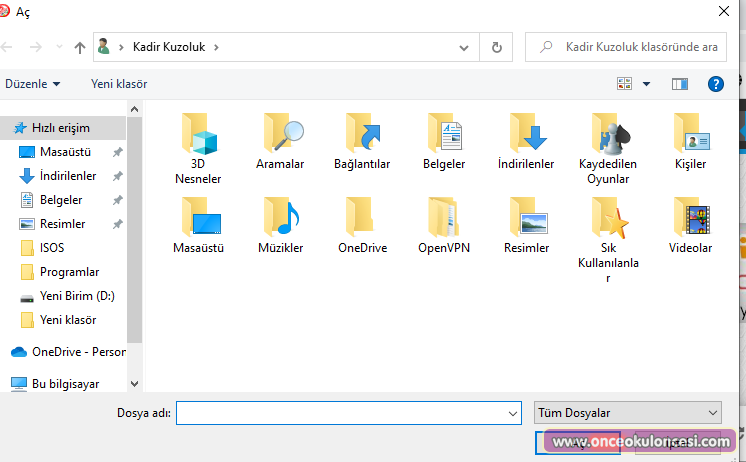Click the refresh button in address bar

(496, 46)
